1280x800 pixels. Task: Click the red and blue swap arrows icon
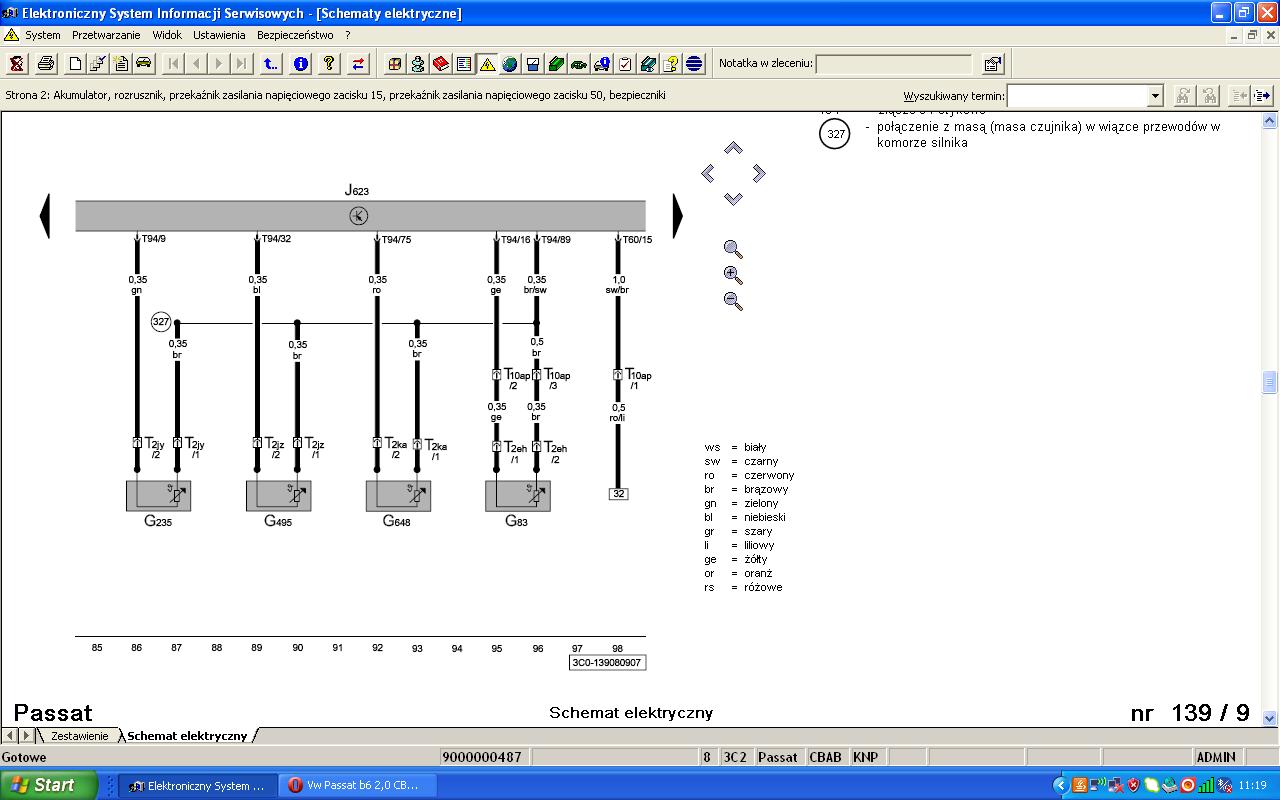pyautogui.click(x=358, y=64)
